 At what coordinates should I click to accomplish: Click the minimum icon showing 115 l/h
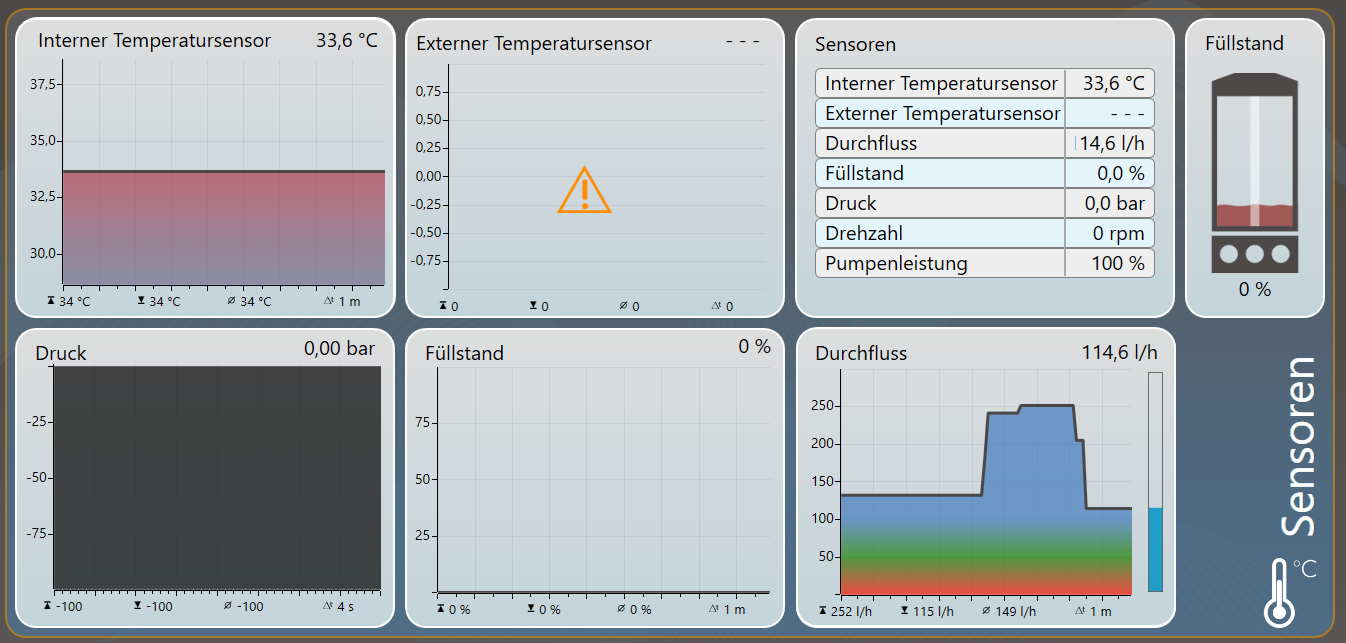(x=904, y=609)
